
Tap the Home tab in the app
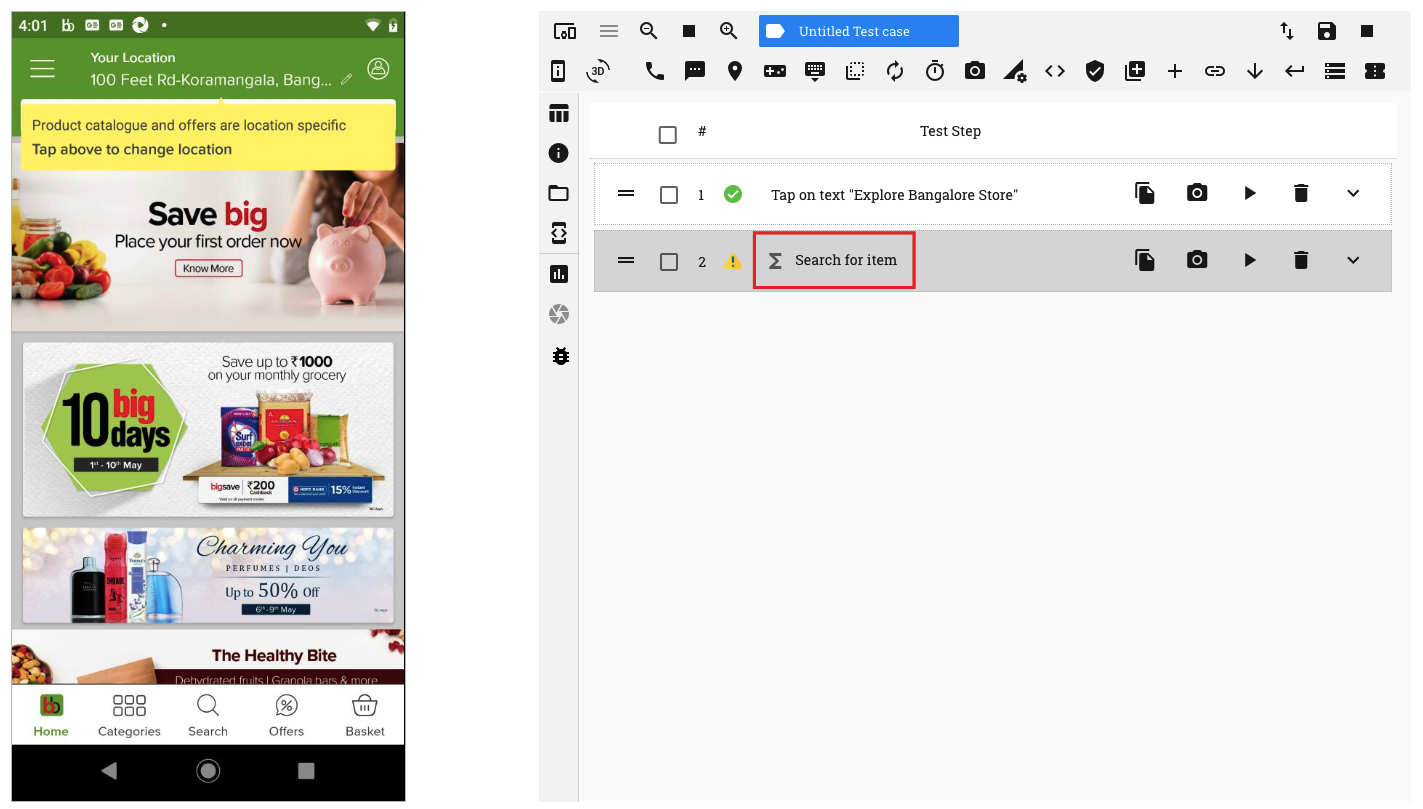pos(51,715)
